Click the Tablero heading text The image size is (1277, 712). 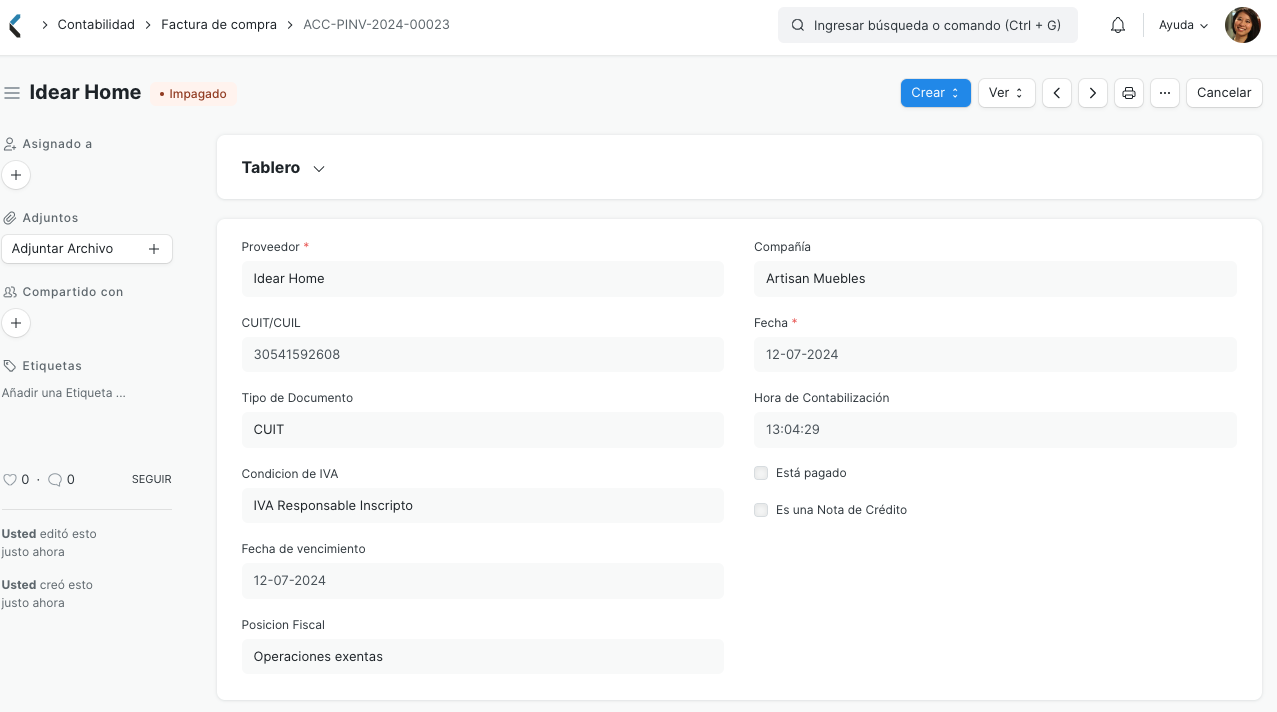271,168
